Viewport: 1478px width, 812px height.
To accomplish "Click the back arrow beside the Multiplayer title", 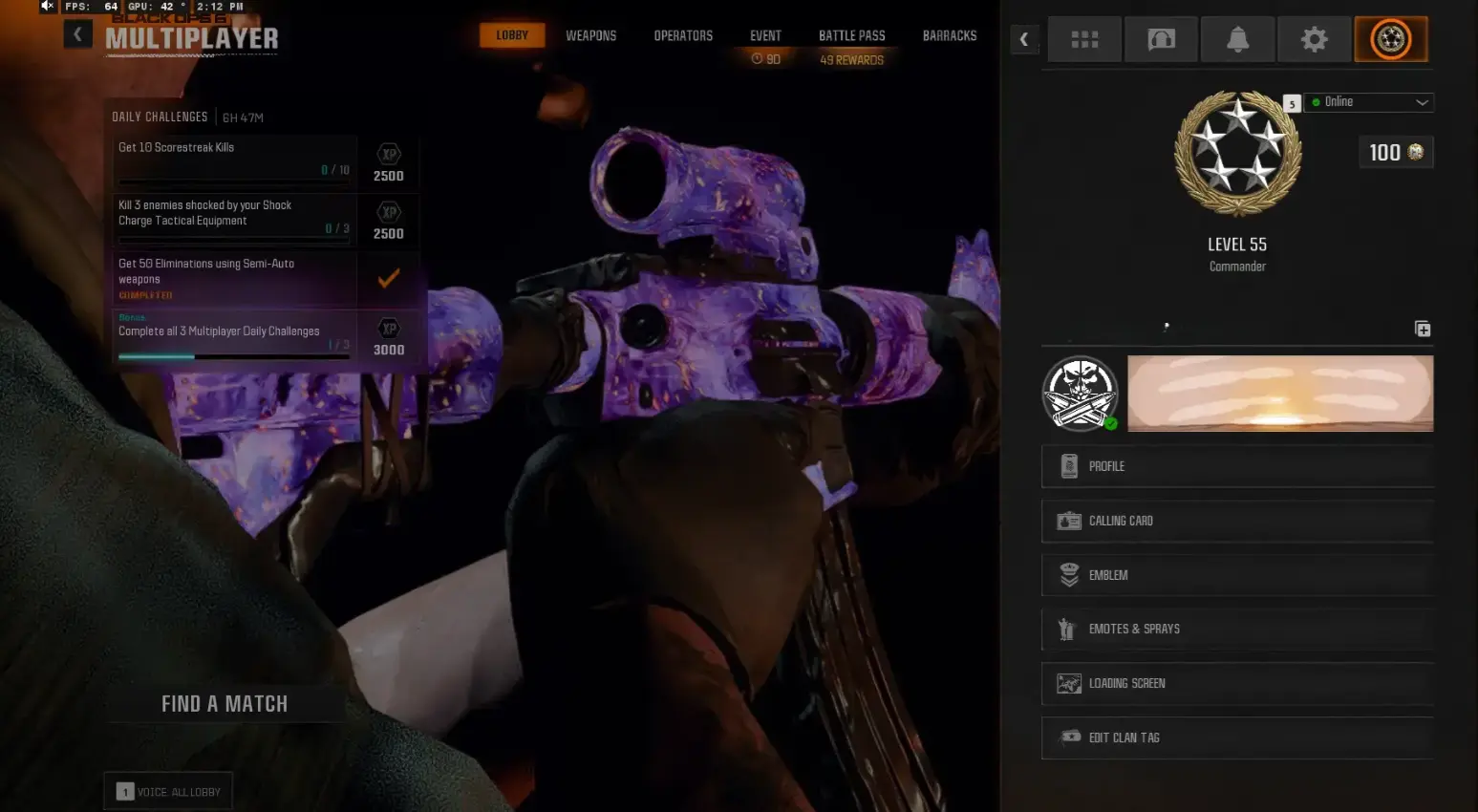I will [77, 35].
